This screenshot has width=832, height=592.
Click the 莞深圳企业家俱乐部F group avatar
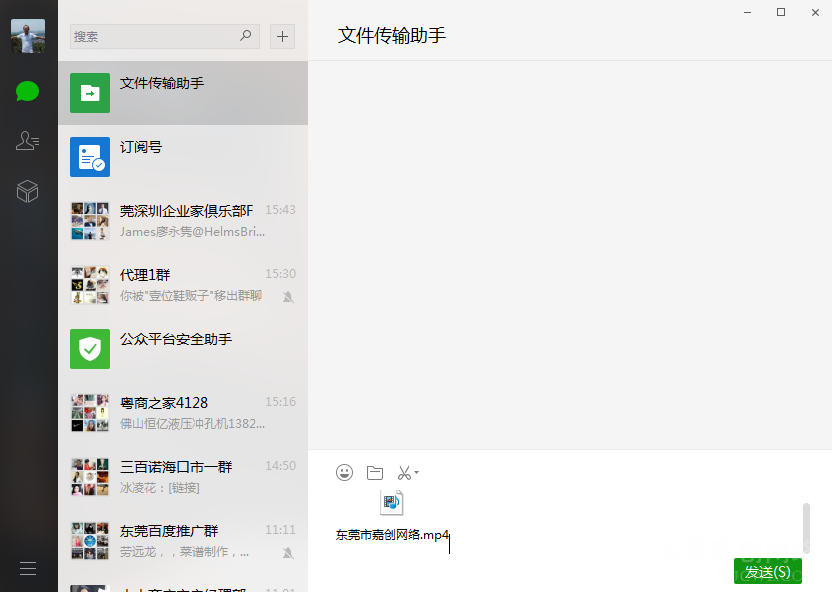click(90, 221)
